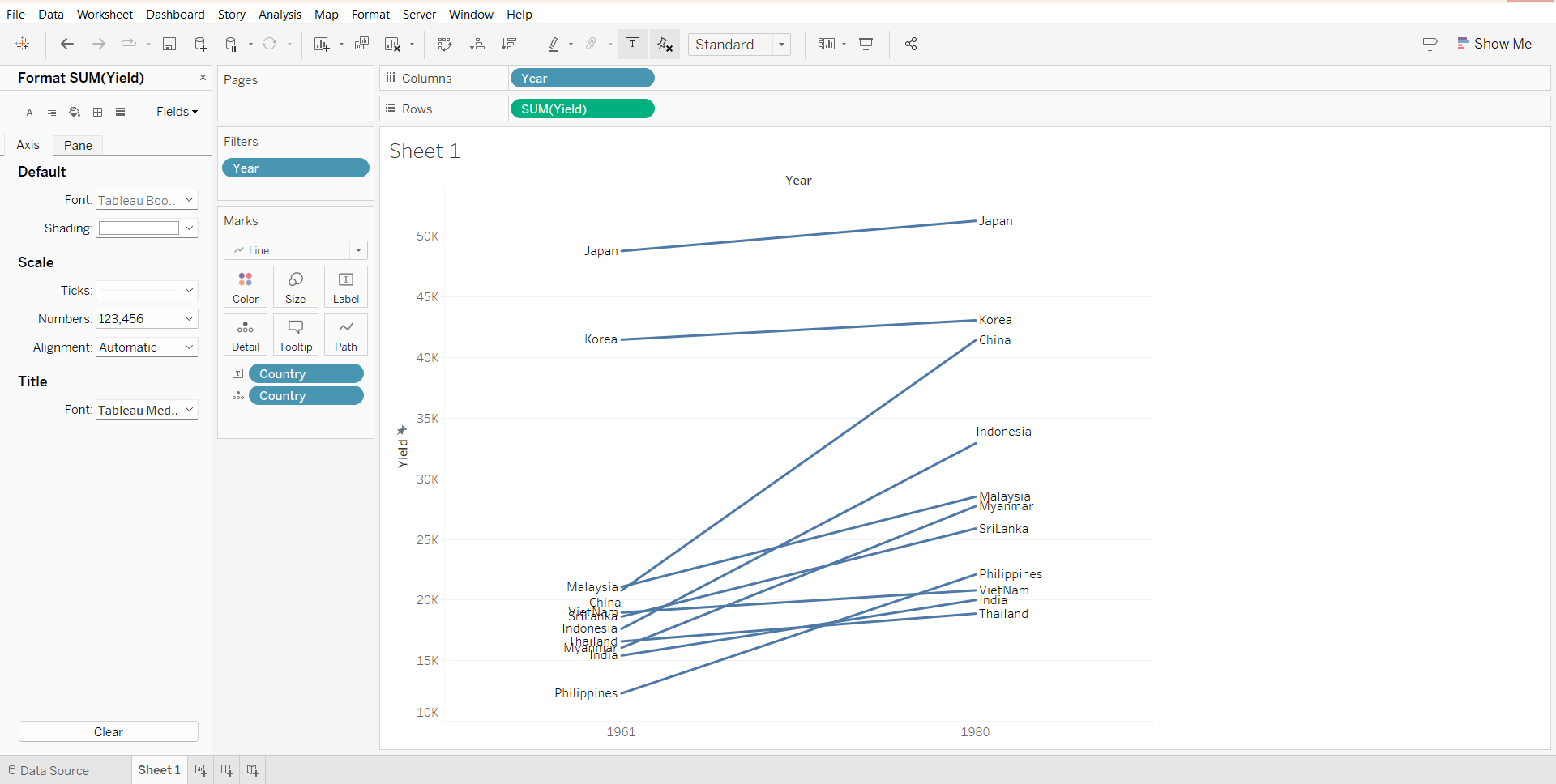Screen dimensions: 1556x784
Task: Switch to the Pane tab
Action: tap(78, 145)
